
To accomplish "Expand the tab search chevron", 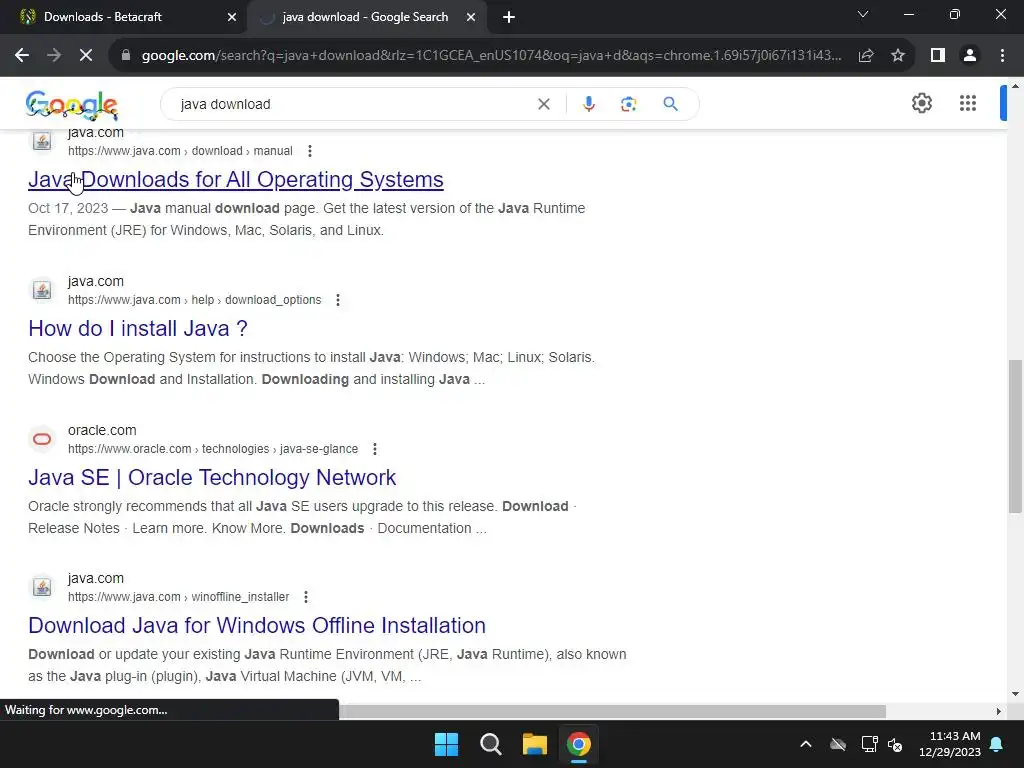I will (x=863, y=14).
